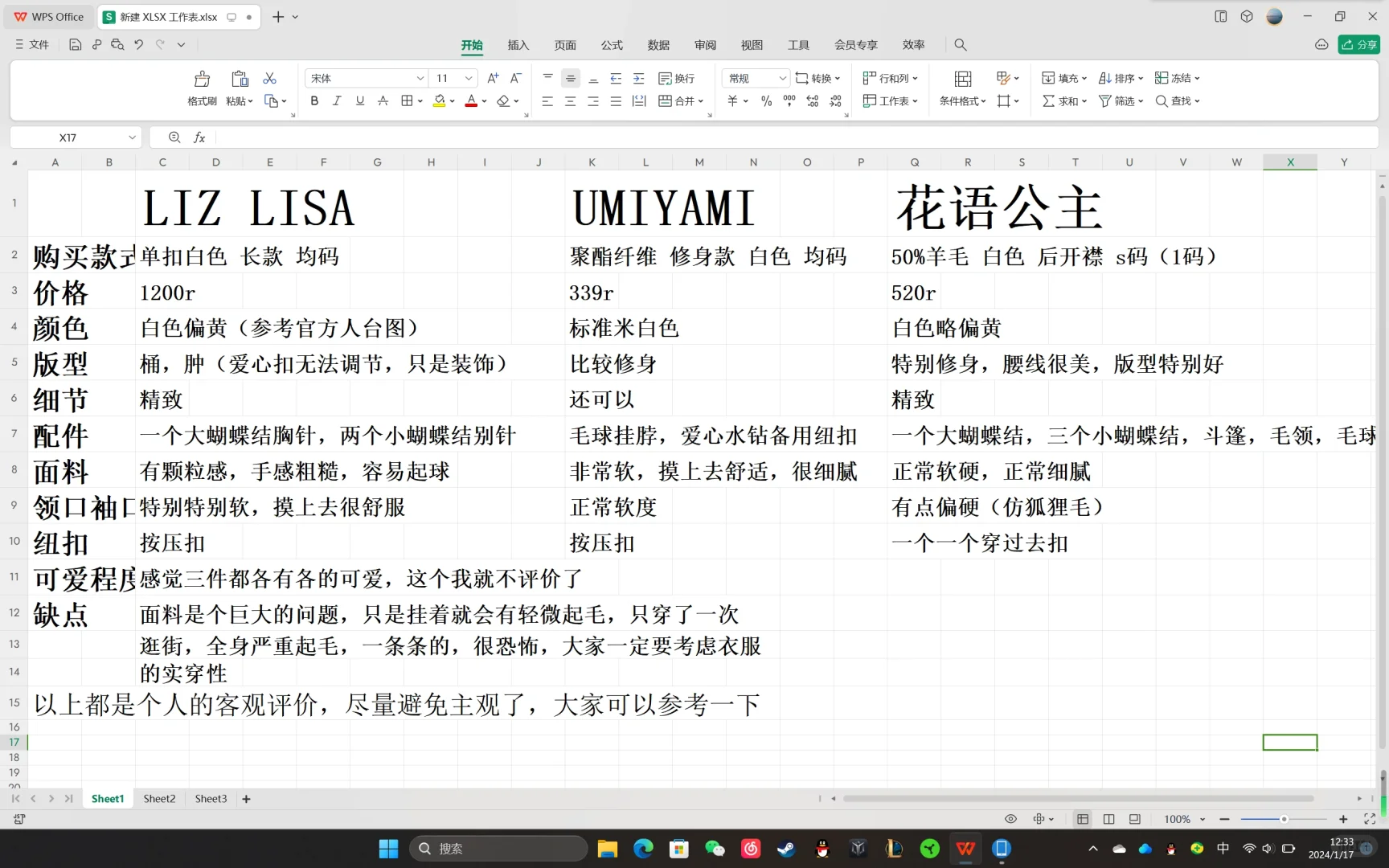Click the undo arrow icon
The height and width of the screenshot is (868, 1389).
[138, 45]
